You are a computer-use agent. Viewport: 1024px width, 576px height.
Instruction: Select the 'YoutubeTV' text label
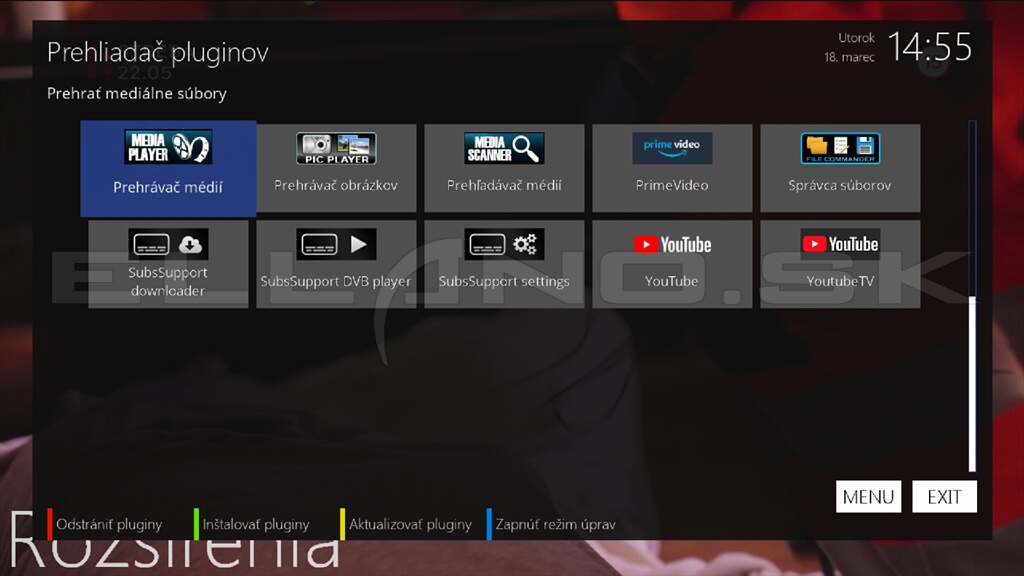840,281
